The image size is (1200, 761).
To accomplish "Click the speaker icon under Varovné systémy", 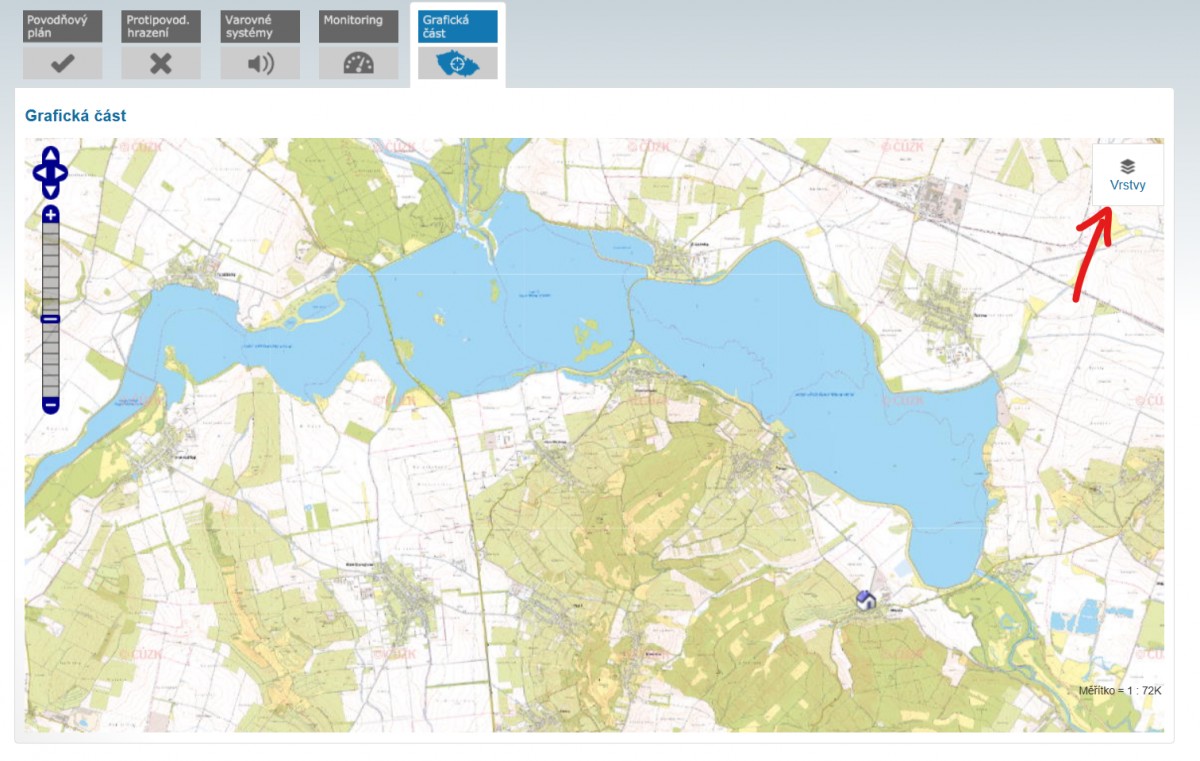I will tap(259, 63).
